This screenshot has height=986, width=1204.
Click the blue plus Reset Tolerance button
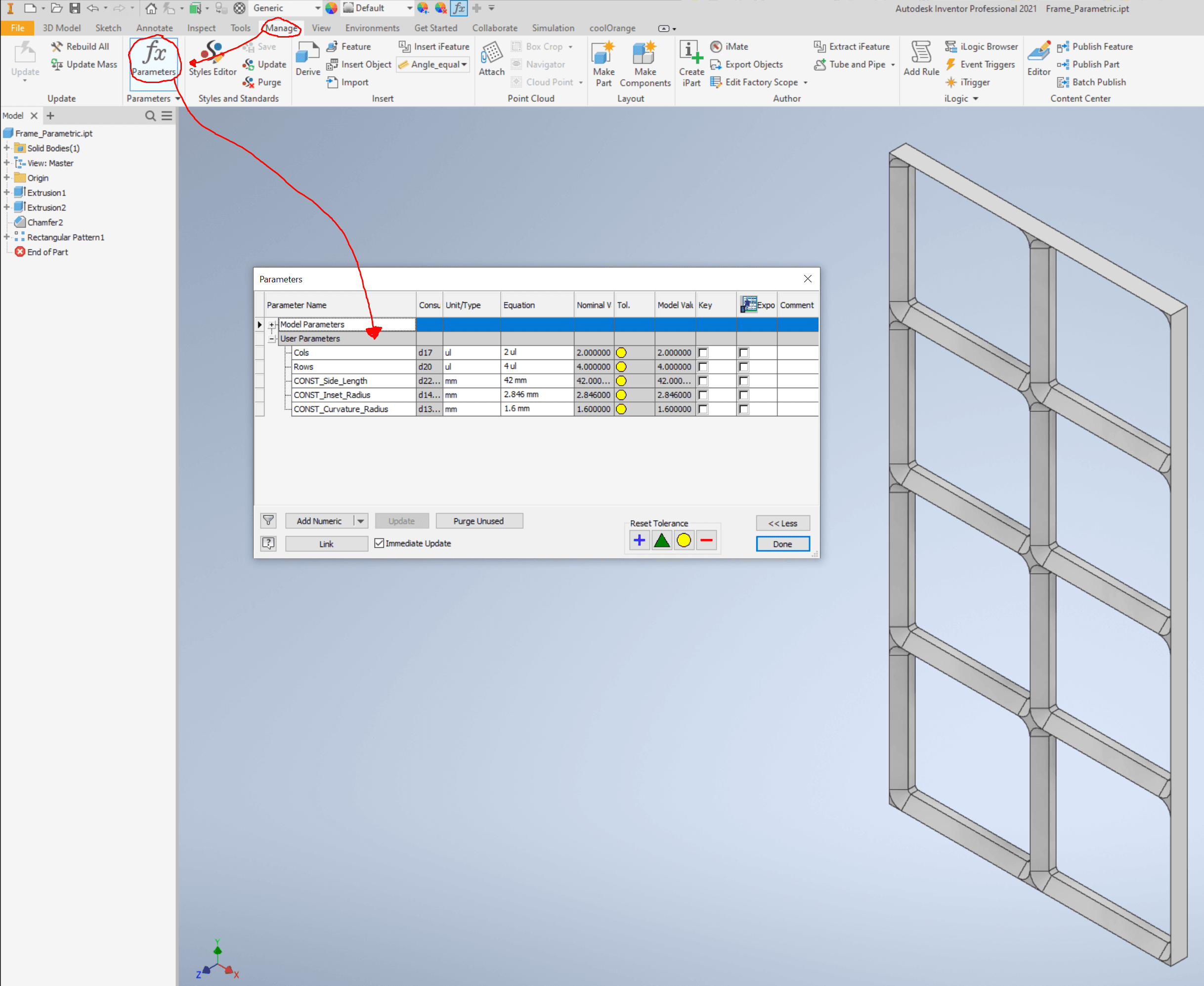639,540
